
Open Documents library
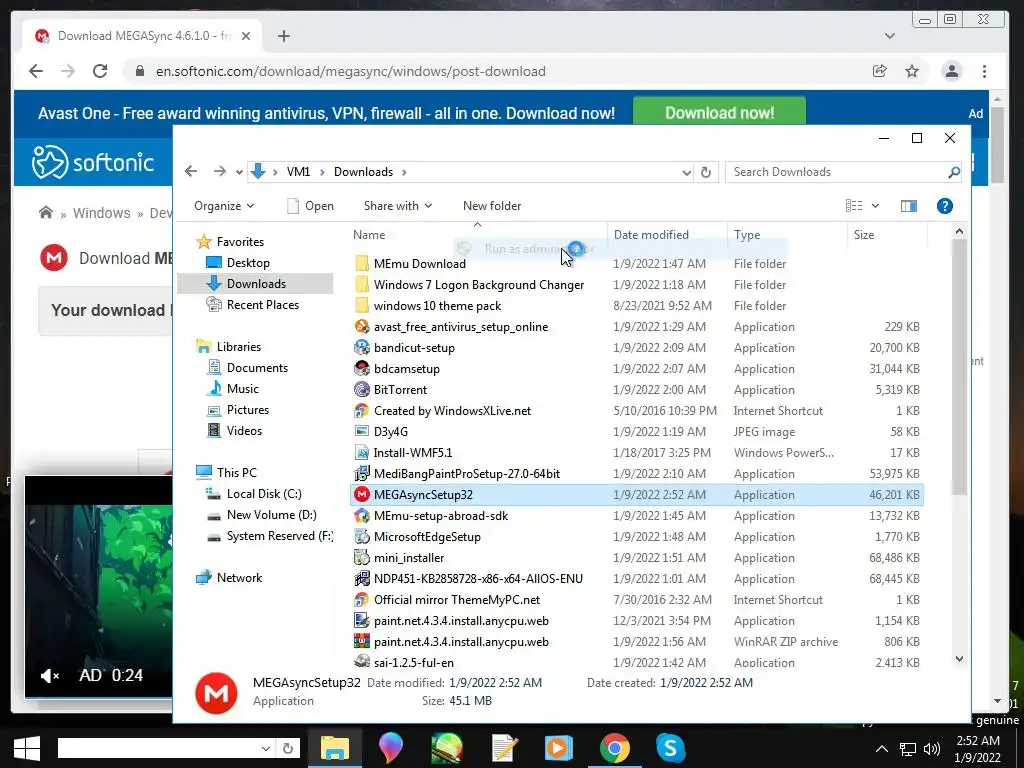(x=257, y=368)
